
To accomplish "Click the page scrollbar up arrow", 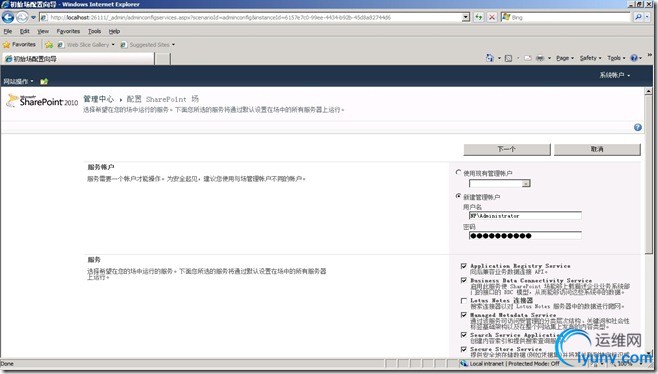I will tap(648, 91).
